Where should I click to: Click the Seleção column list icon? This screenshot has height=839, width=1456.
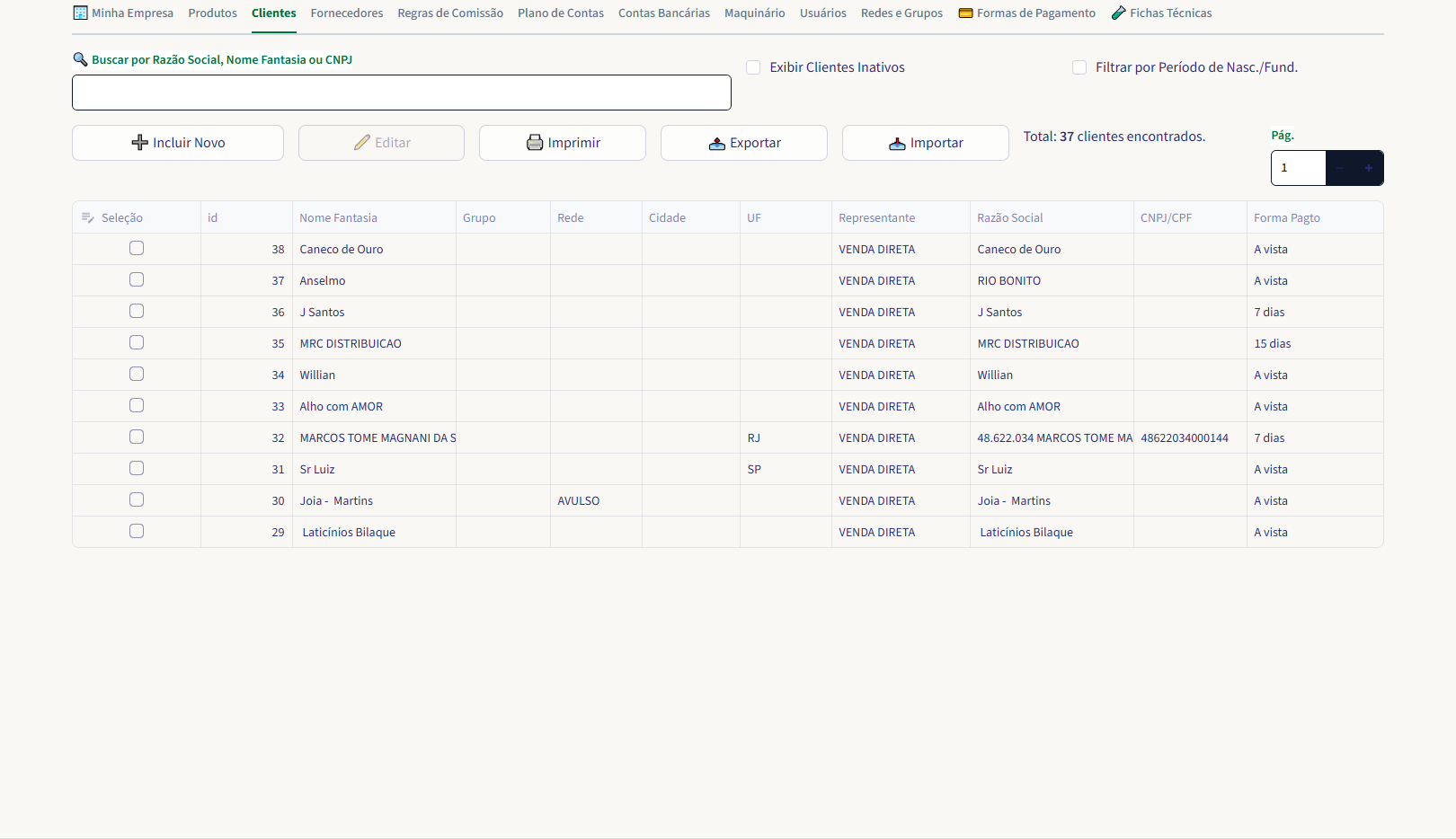click(x=88, y=217)
